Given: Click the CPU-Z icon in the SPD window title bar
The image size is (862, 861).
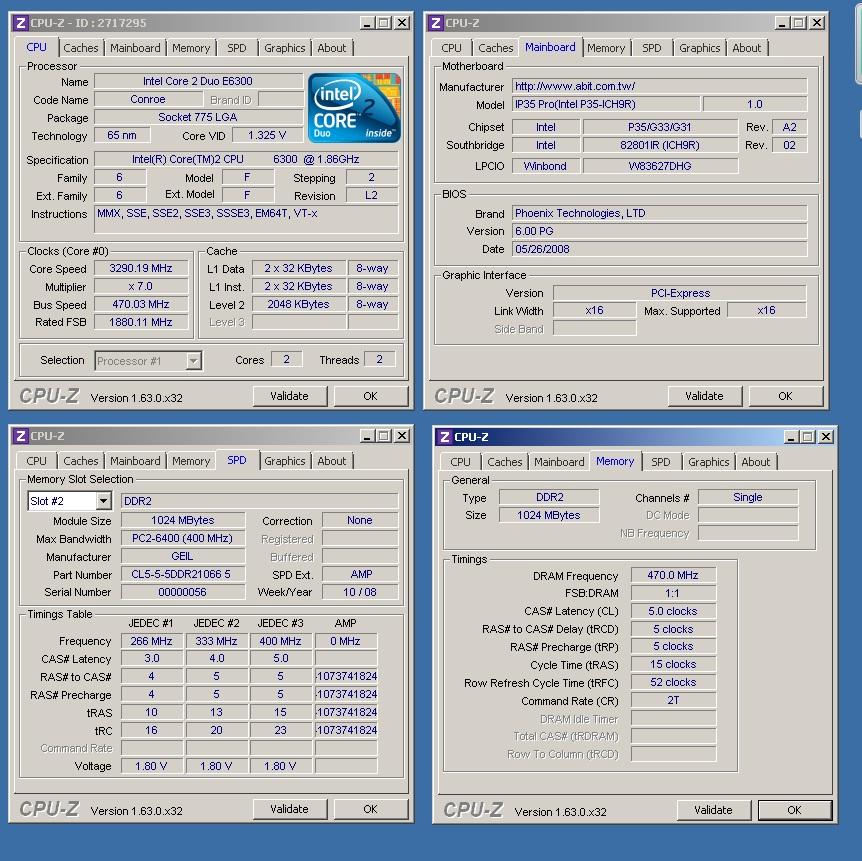Looking at the screenshot, I should (x=21, y=436).
